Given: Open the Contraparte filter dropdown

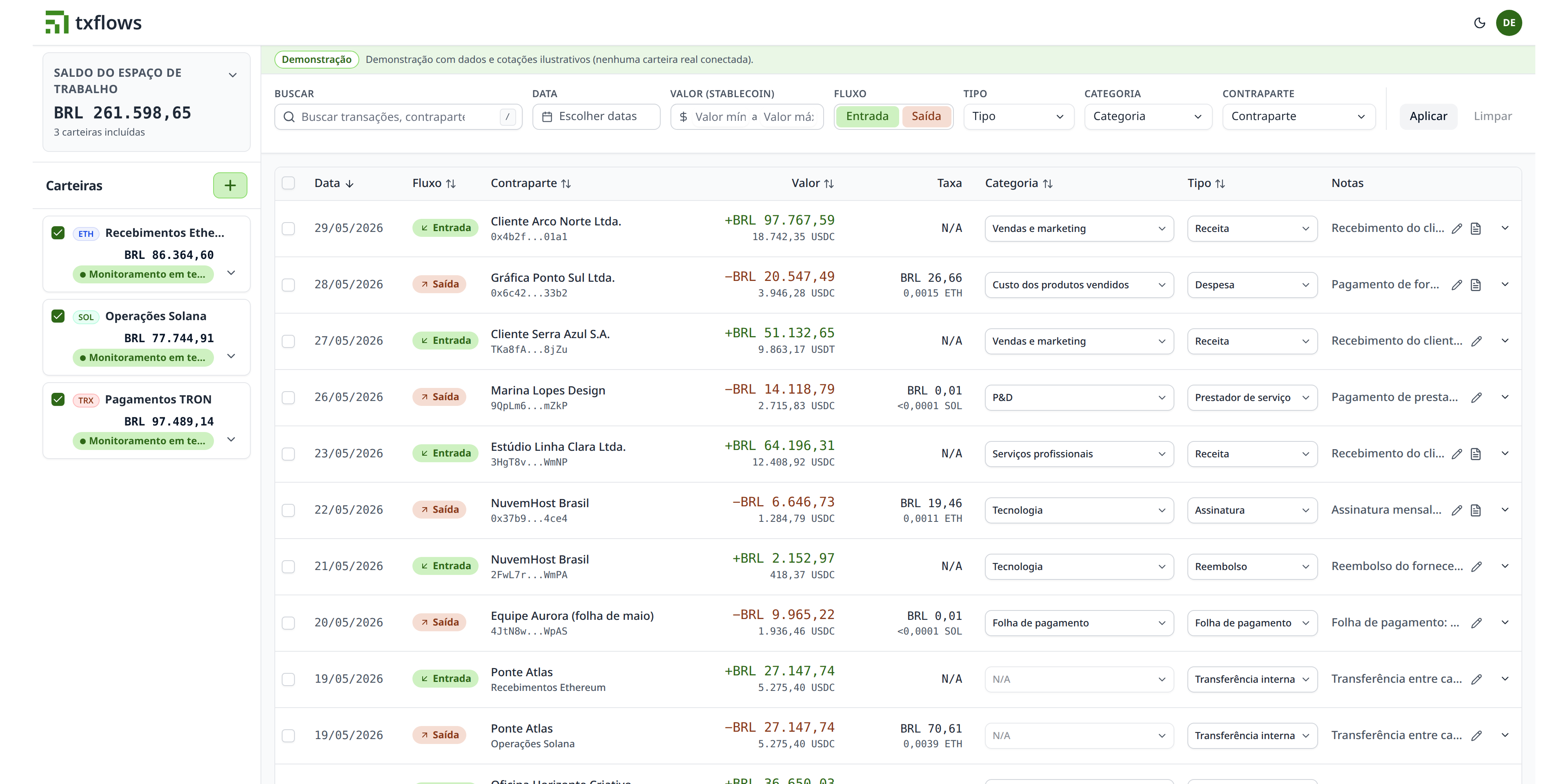Looking at the screenshot, I should (1298, 116).
